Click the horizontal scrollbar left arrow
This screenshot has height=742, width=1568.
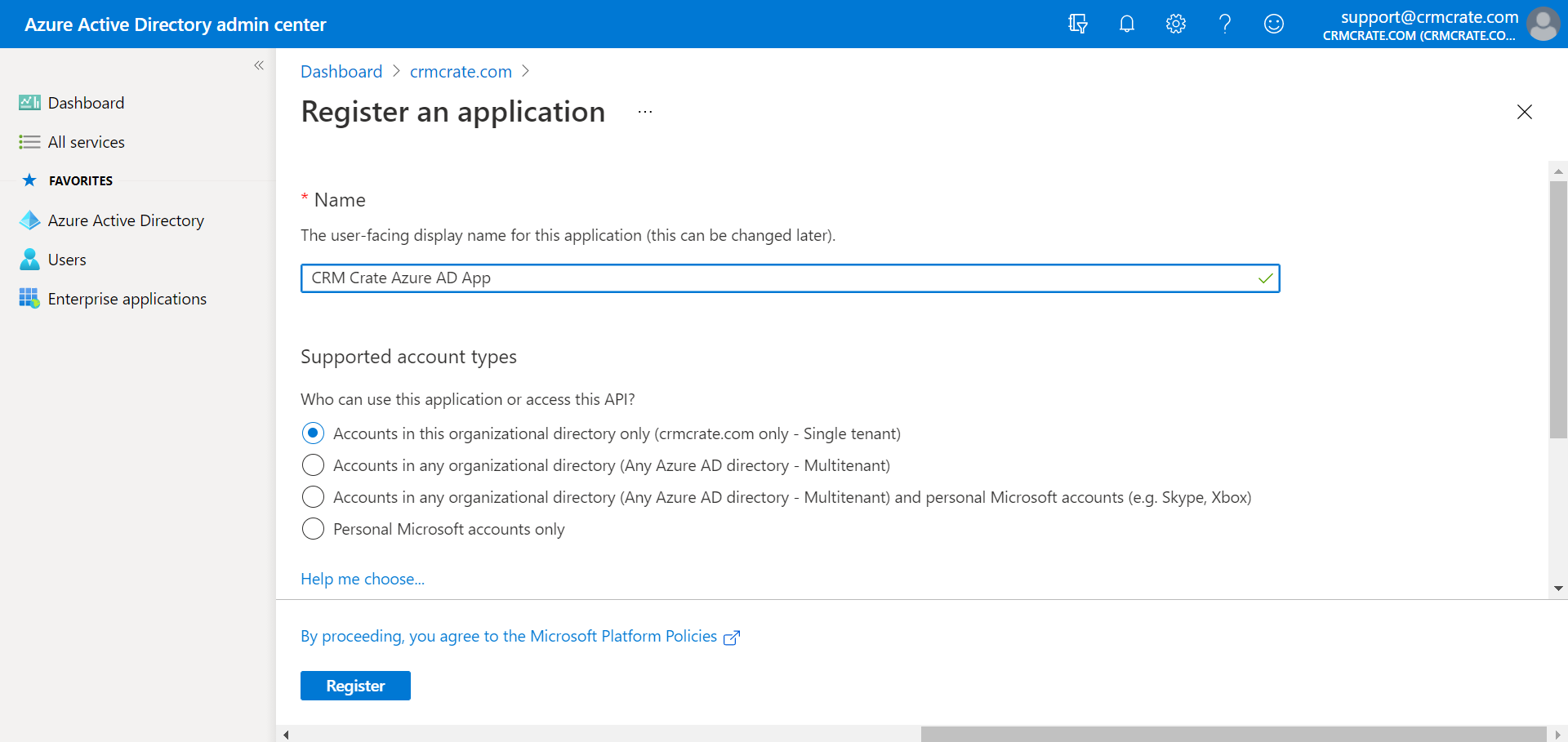tap(286, 735)
